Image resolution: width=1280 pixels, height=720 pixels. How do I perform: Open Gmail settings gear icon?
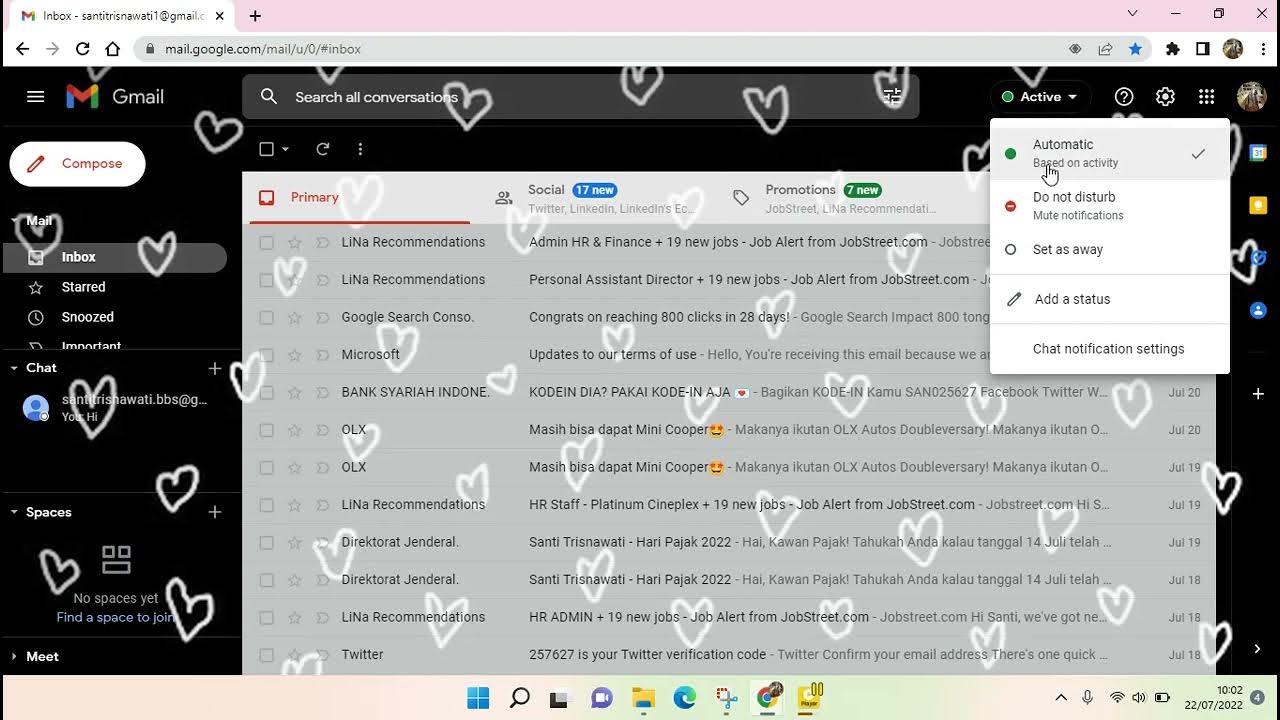tap(1165, 97)
